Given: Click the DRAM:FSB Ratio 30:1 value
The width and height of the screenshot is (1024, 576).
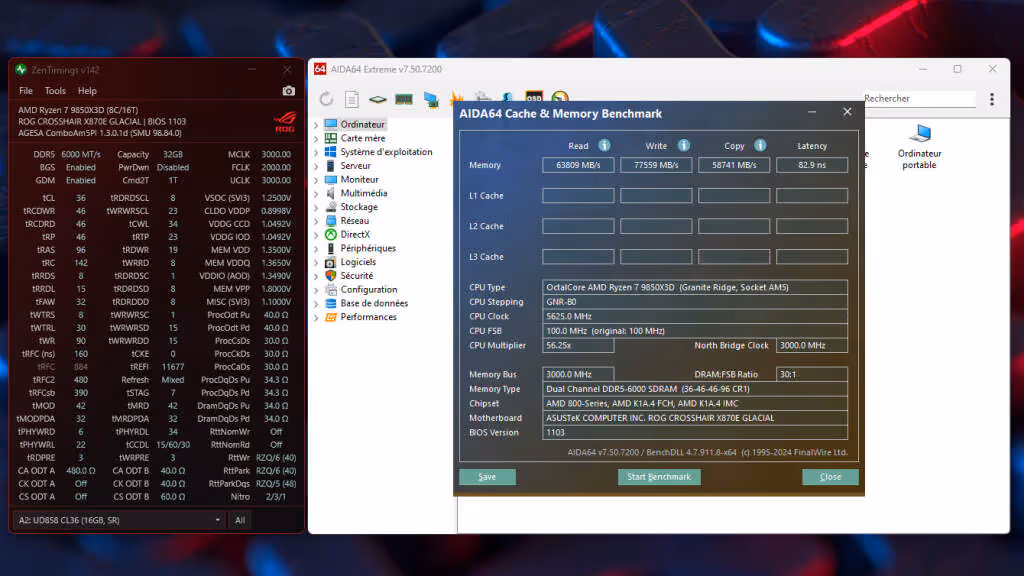Looking at the screenshot, I should click(812, 374).
